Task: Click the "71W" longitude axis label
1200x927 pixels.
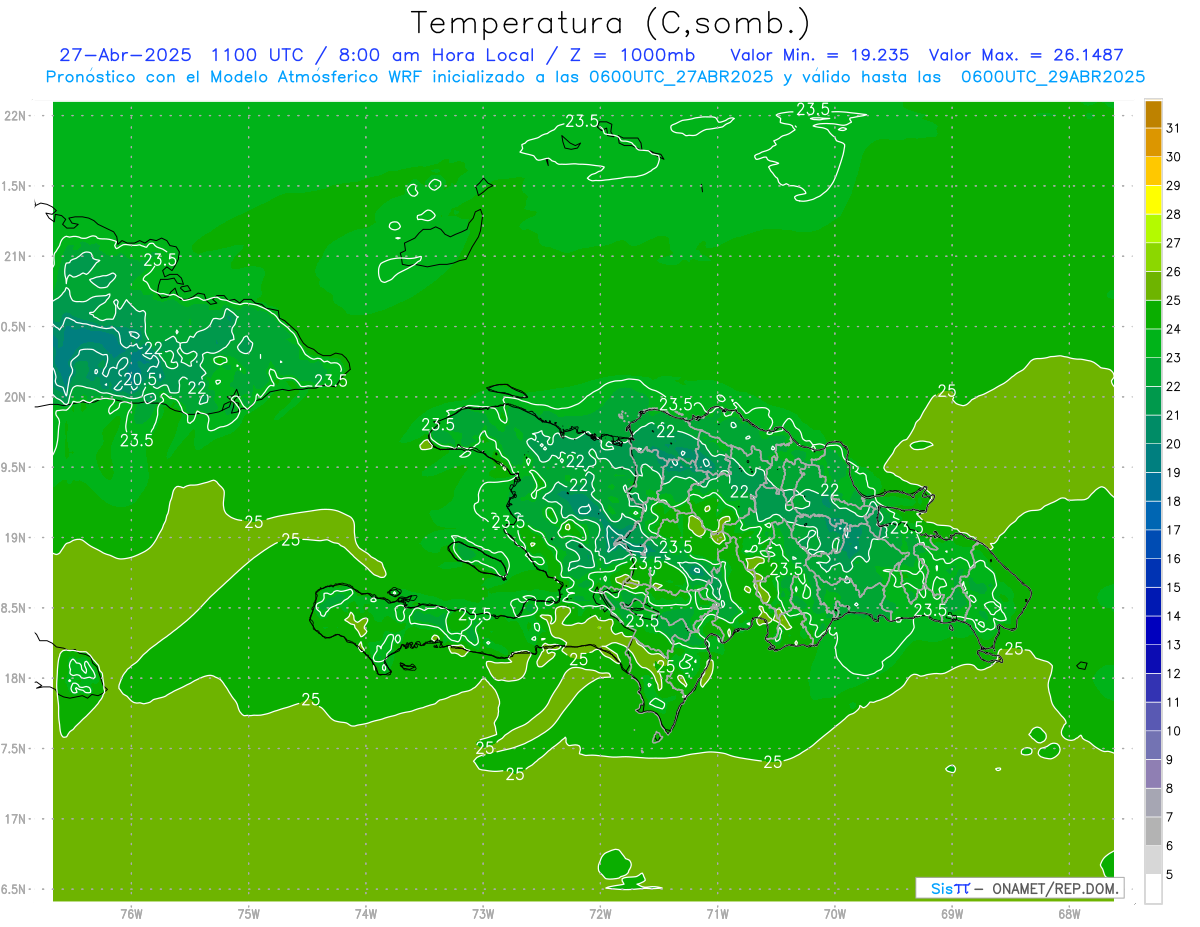Action: pyautogui.click(x=717, y=914)
